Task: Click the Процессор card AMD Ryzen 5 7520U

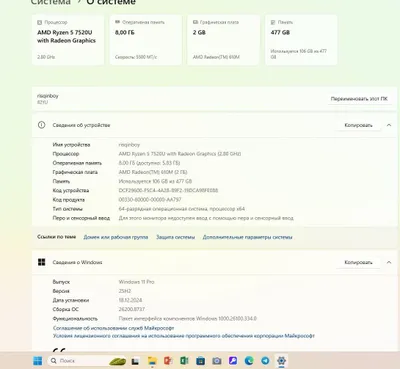Action: coord(68,40)
